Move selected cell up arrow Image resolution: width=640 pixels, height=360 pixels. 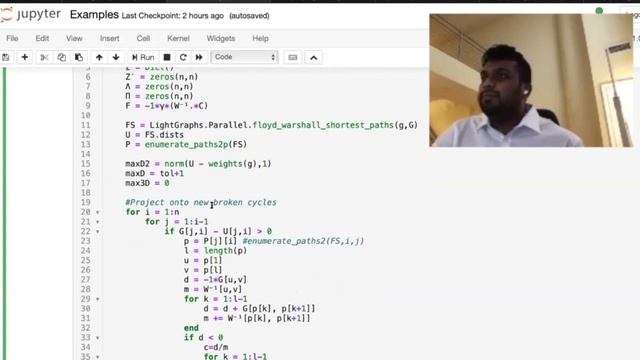[99, 58]
